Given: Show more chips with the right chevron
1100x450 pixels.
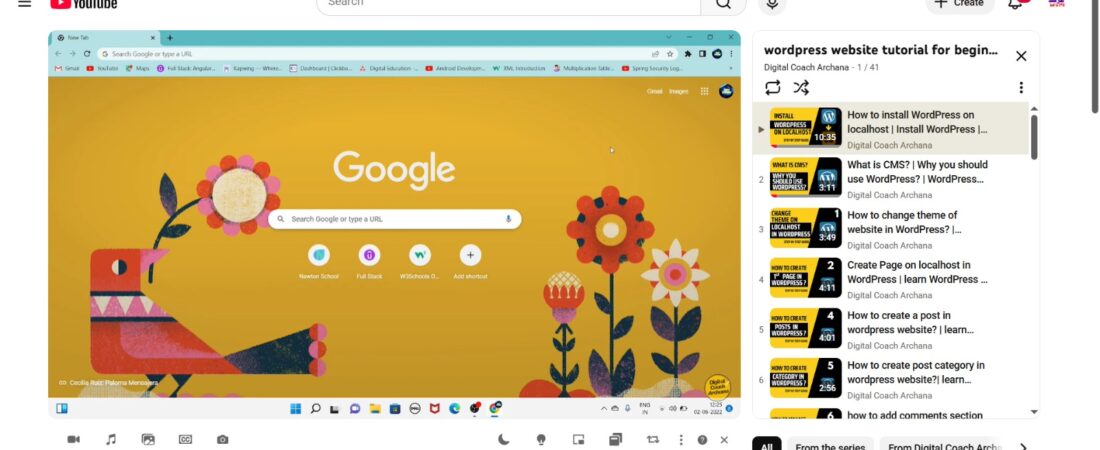Looking at the screenshot, I should (x=1023, y=446).
